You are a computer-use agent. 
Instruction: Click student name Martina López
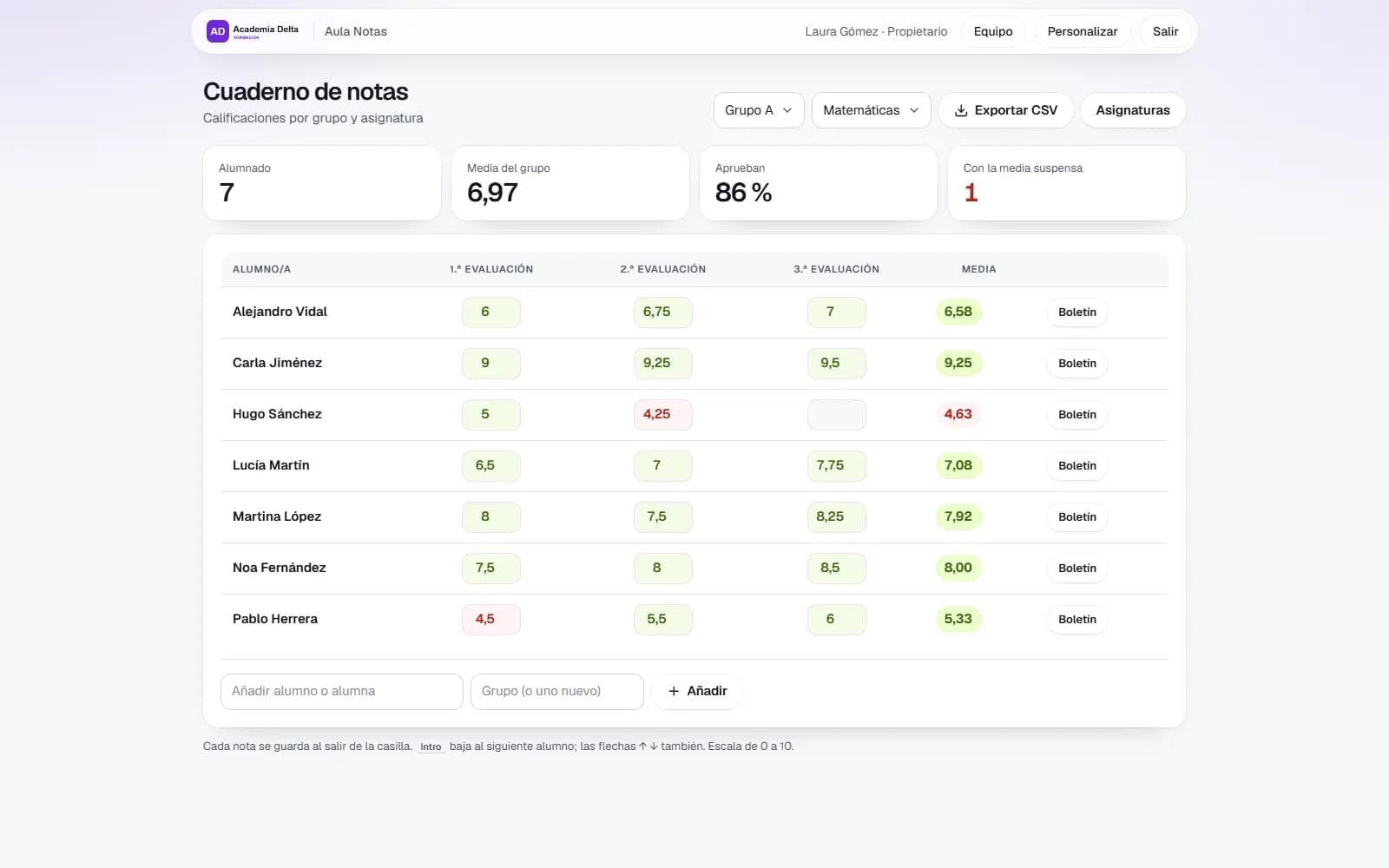coord(277,516)
